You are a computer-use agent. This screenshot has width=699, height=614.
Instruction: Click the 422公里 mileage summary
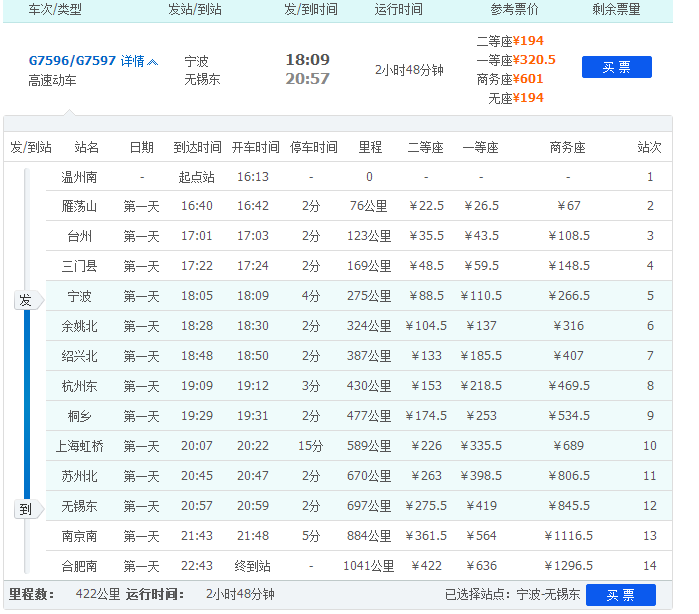click(98, 594)
